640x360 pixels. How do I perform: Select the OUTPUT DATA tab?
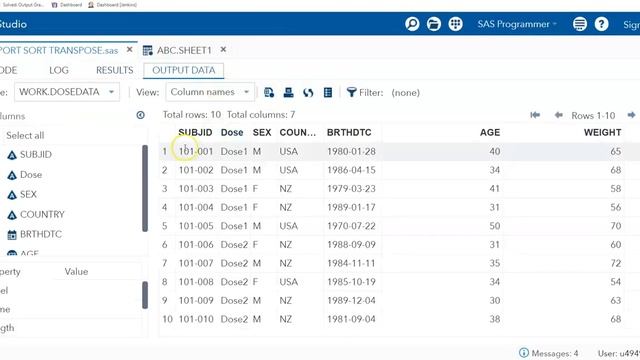pyautogui.click(x=183, y=70)
